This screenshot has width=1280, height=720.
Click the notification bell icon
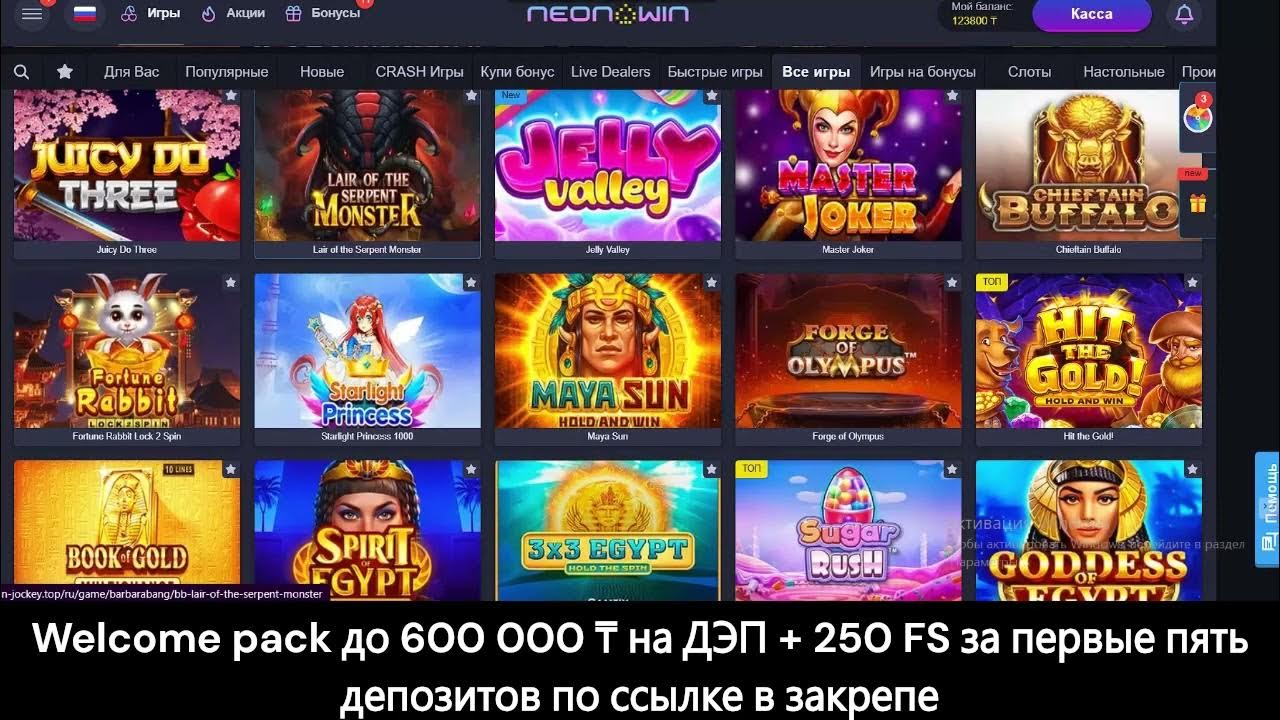[1184, 14]
